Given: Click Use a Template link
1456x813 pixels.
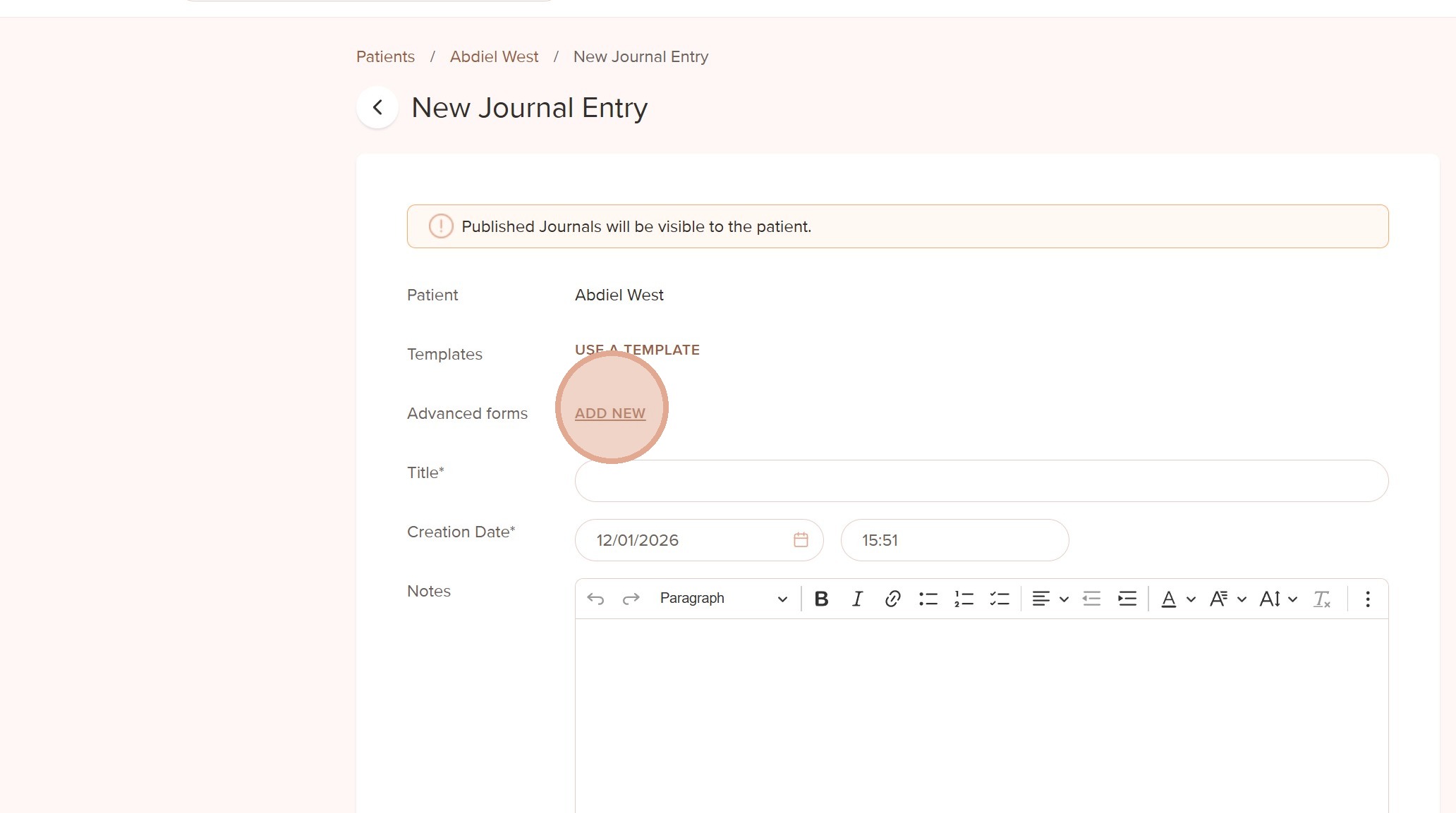Looking at the screenshot, I should [637, 350].
